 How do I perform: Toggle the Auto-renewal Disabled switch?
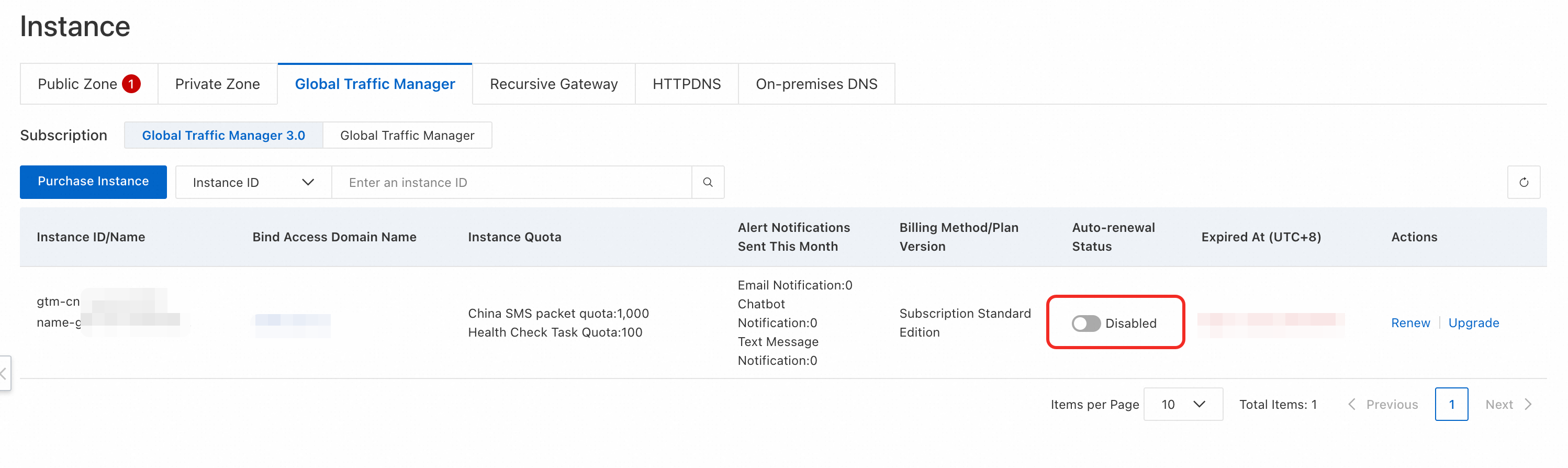pos(1085,323)
